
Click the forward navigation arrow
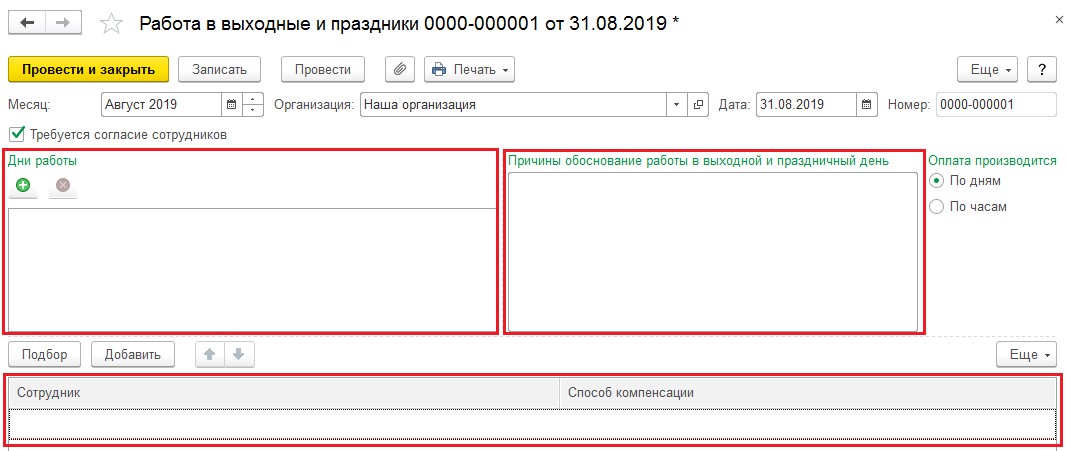pos(62,22)
